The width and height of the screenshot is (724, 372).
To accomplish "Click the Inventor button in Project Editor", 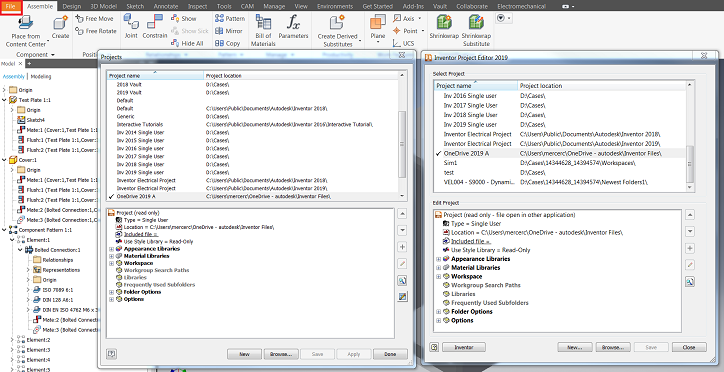I will (x=464, y=347).
